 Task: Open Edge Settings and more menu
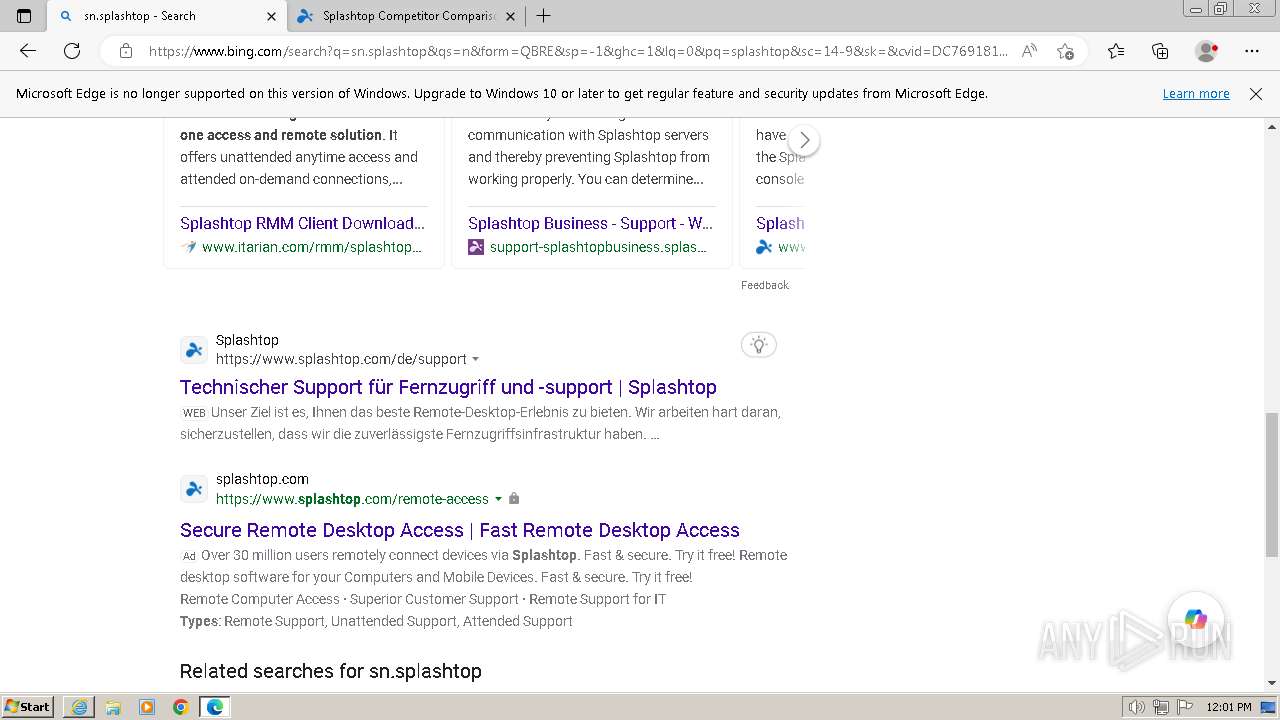coord(1252,51)
